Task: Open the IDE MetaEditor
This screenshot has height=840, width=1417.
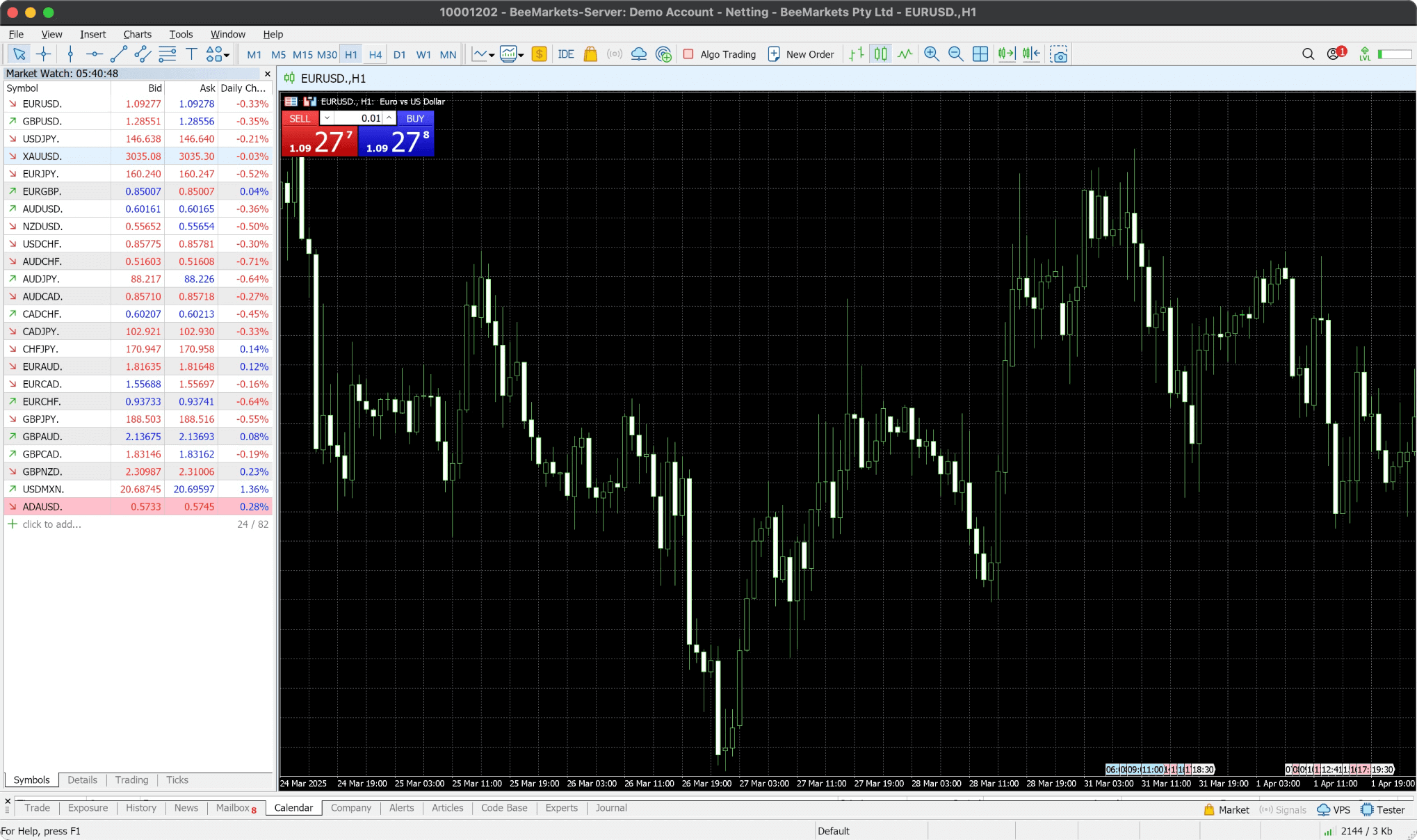Action: [566, 54]
